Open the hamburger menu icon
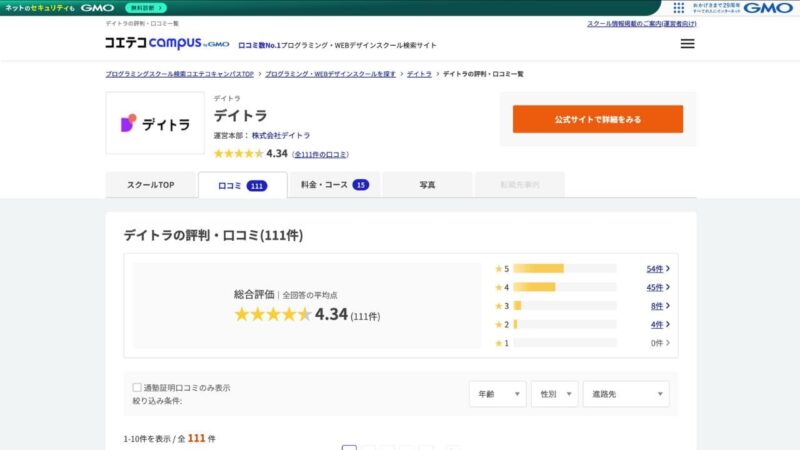This screenshot has height=450, width=800. pos(687,44)
